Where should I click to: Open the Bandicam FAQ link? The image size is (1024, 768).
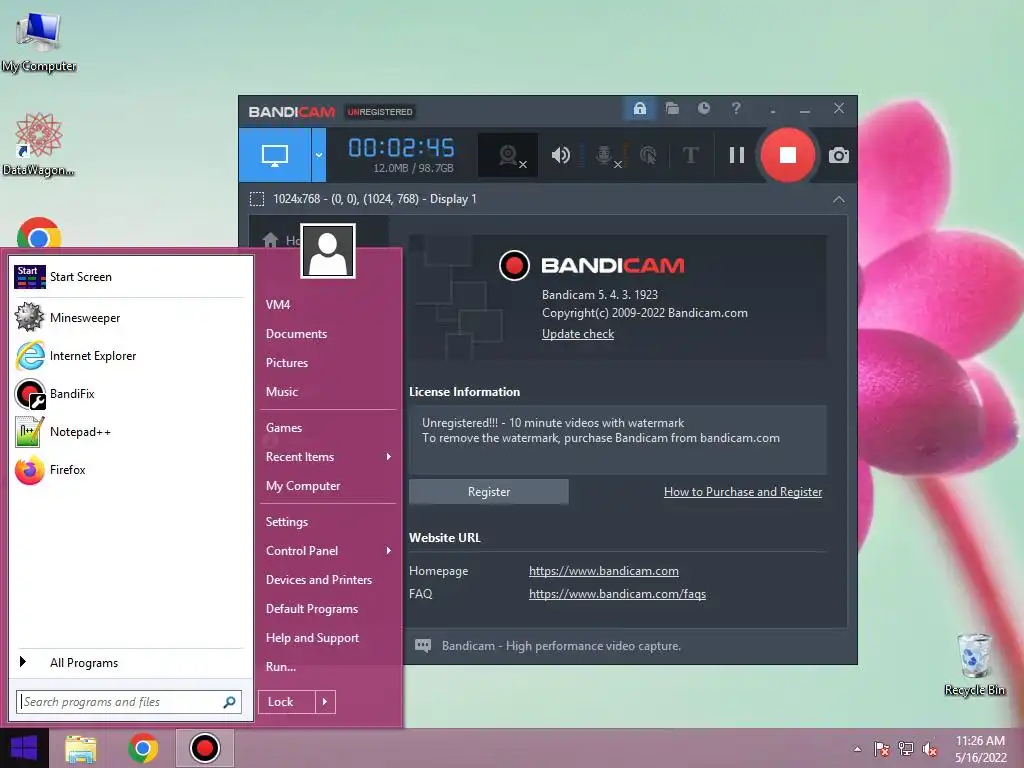tap(617, 594)
